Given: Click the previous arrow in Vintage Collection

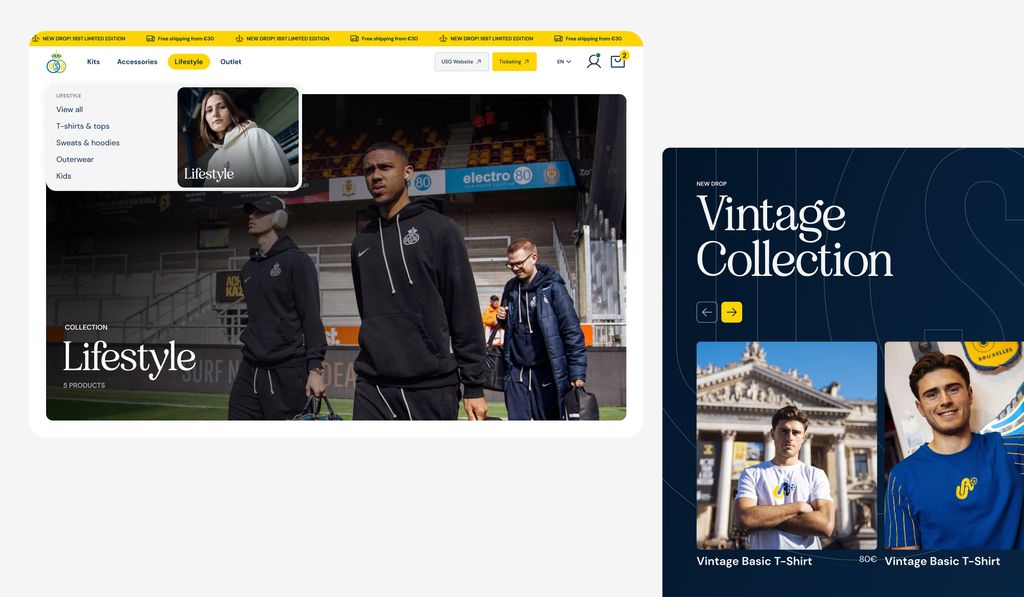Looking at the screenshot, I should [707, 312].
